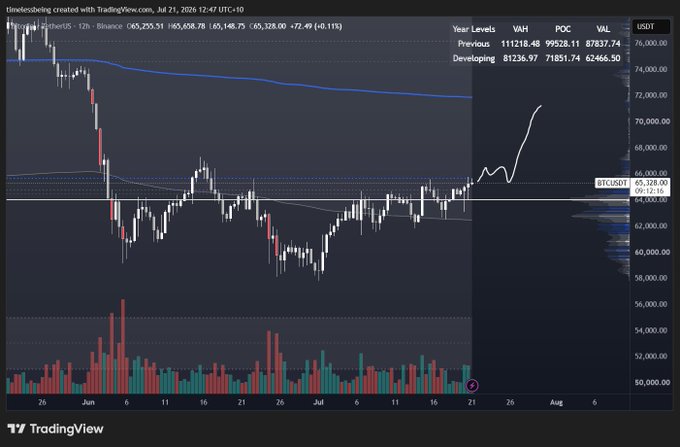
Task: Click the 54,000.00 price axis label
Action: point(651,330)
